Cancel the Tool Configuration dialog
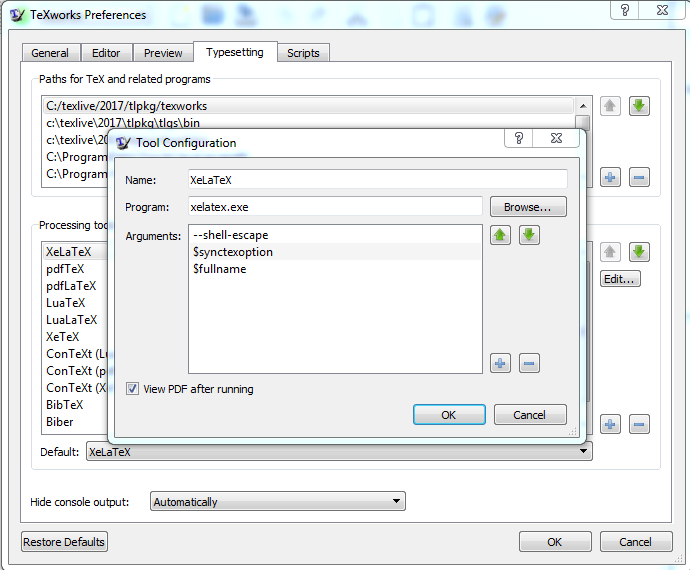 pos(530,415)
